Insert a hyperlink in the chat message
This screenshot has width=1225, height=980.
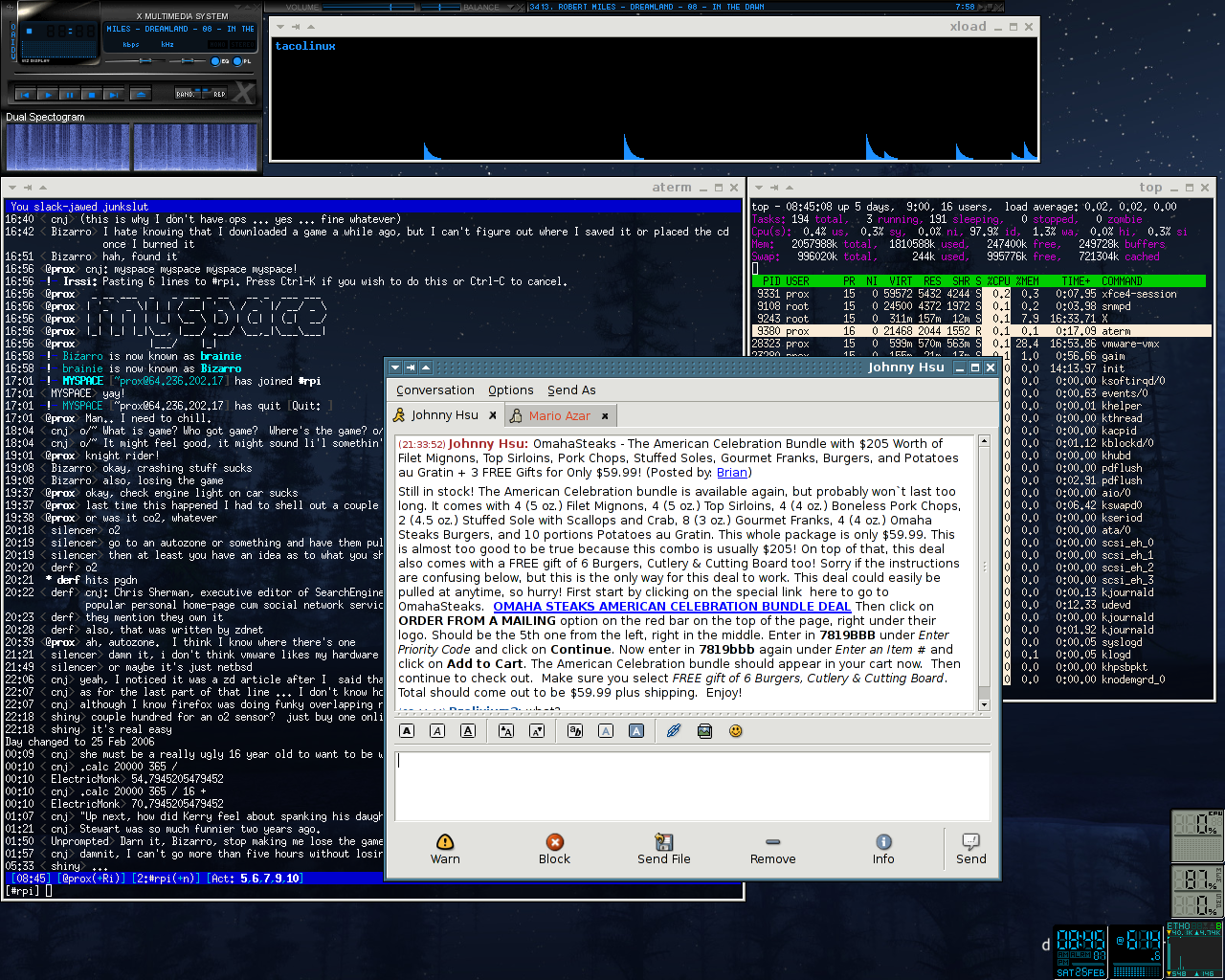[x=674, y=731]
